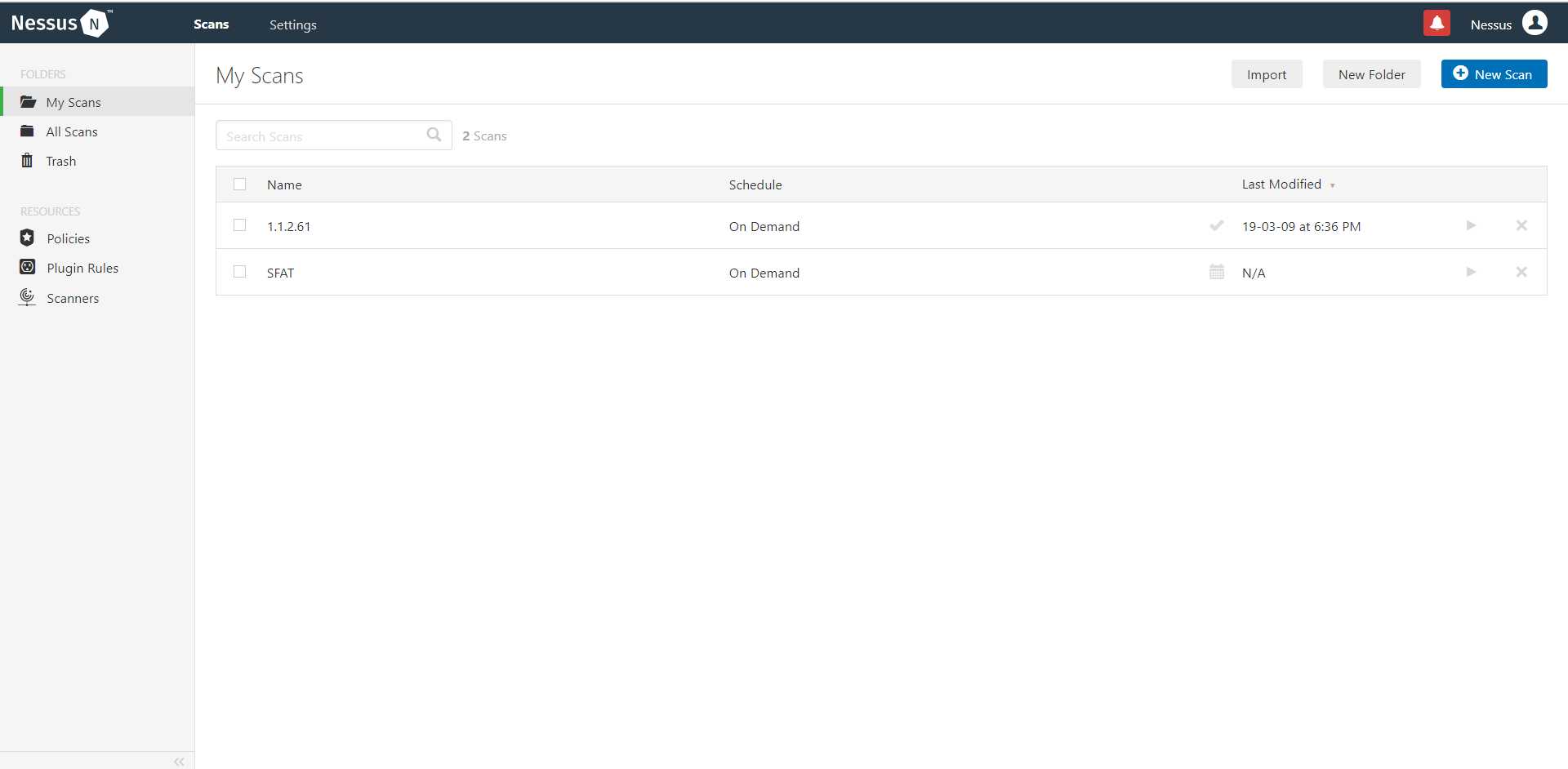Click date 19-03-09 at 6:36 PM
Screen dimensions: 1568x769
tap(1301, 227)
